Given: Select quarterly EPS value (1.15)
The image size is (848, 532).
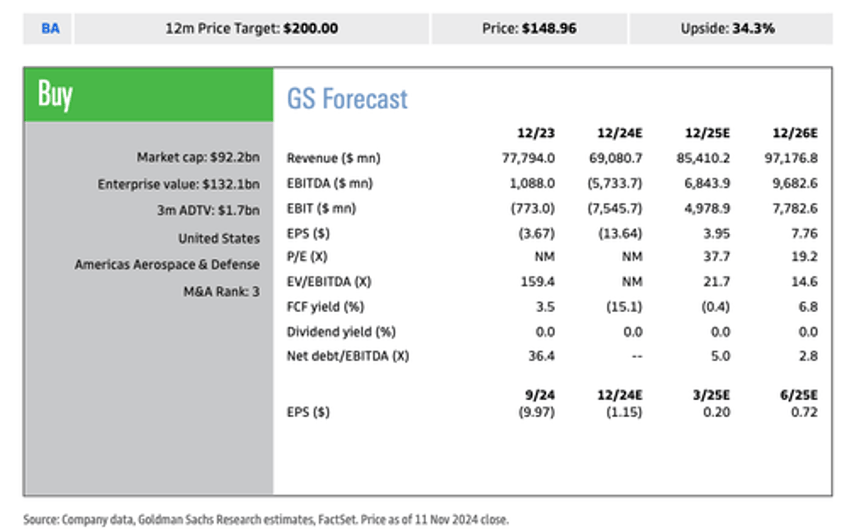Looking at the screenshot, I should pyautogui.click(x=624, y=412).
